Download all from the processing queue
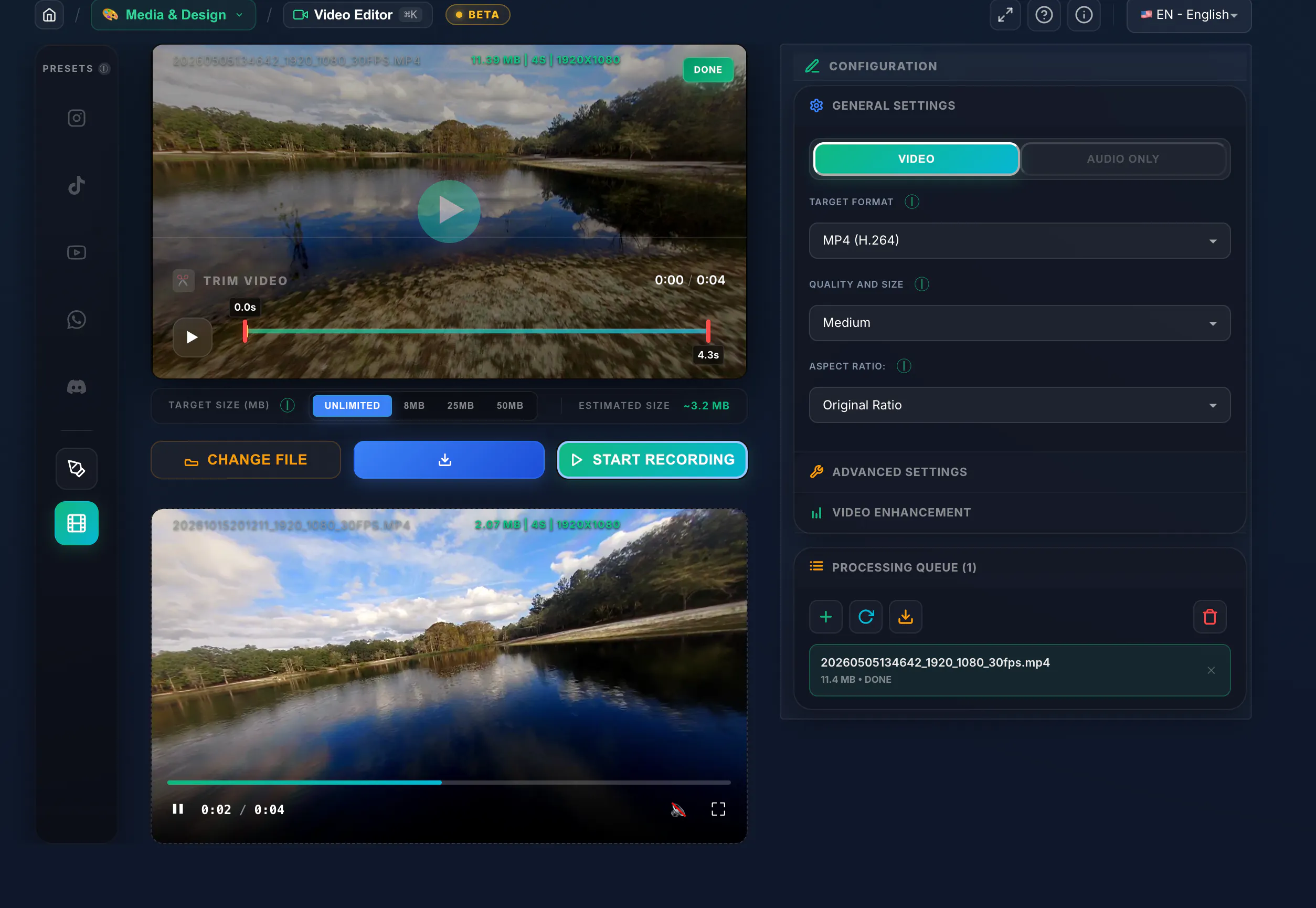 click(905, 617)
